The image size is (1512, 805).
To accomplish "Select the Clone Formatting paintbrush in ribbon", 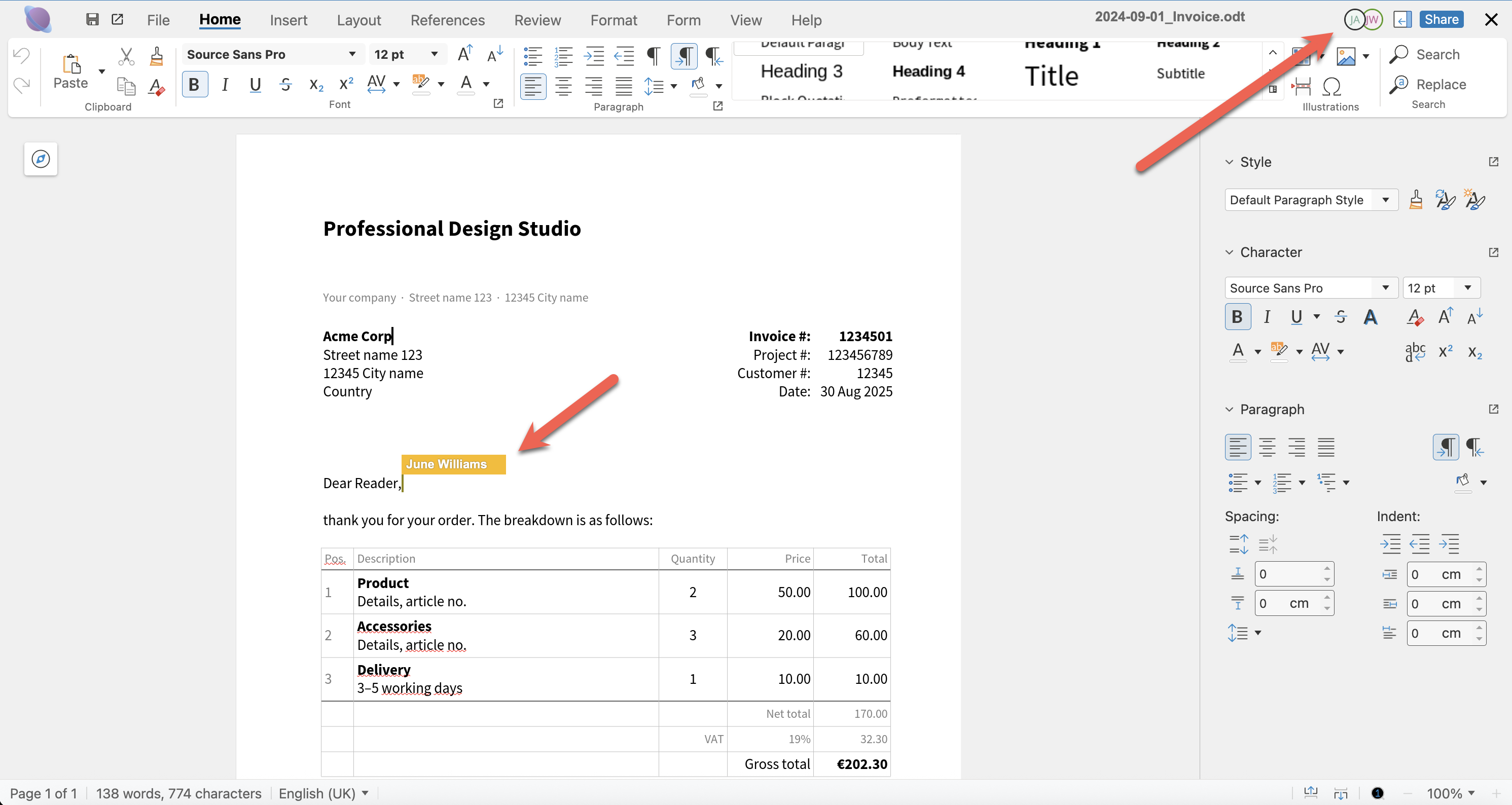I will (156, 56).
